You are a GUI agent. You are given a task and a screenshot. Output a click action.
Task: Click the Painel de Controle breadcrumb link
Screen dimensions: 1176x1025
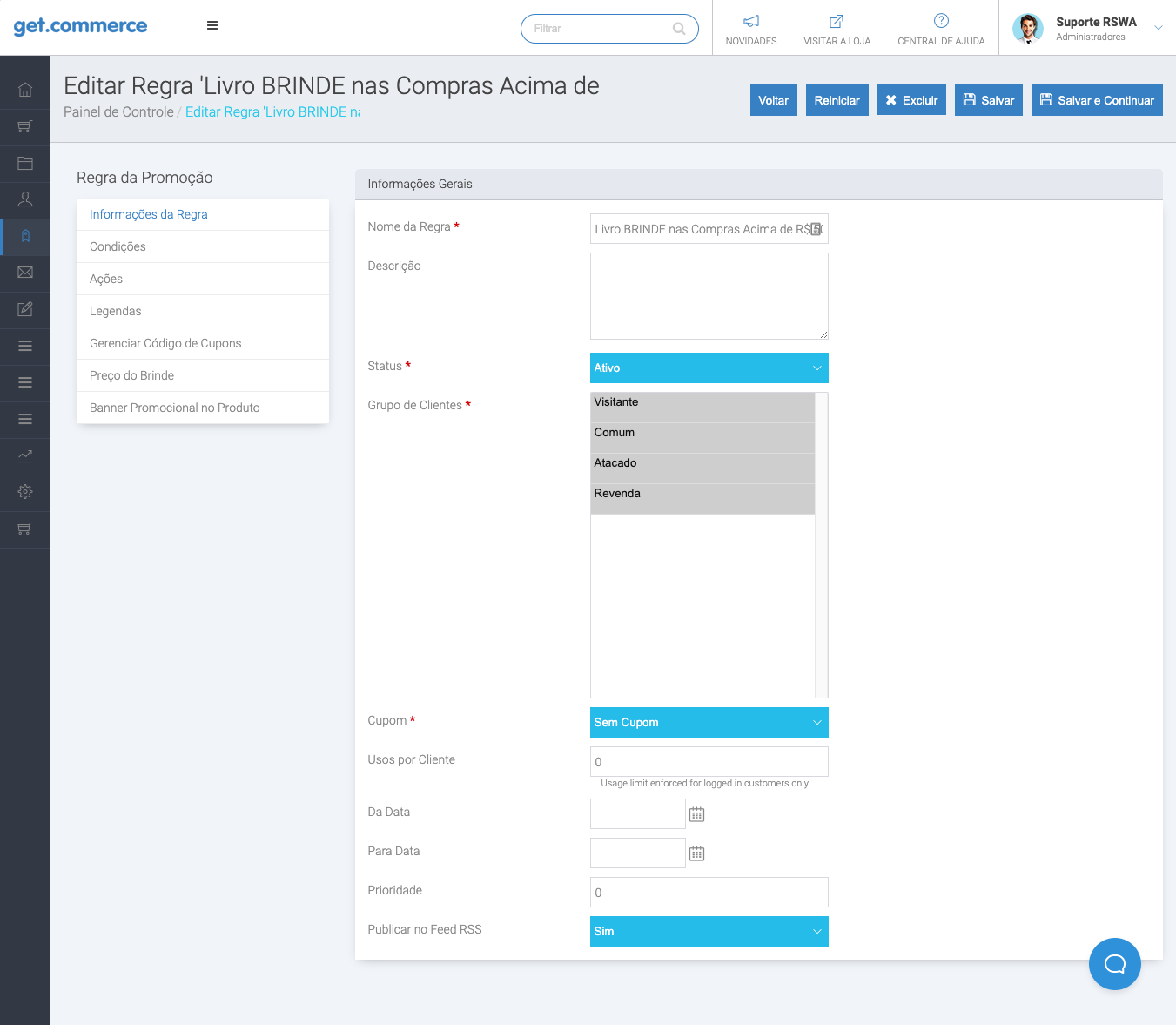pos(118,112)
